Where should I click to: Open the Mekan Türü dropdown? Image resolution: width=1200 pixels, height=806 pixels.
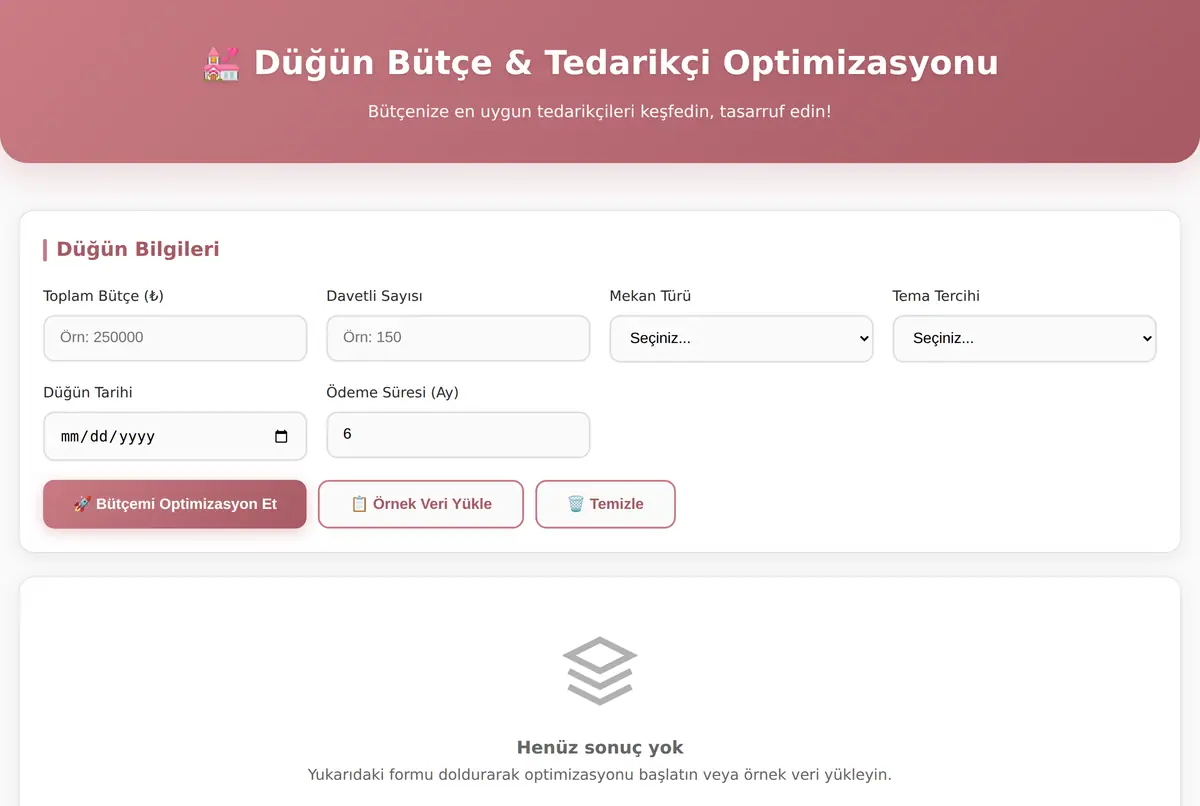(741, 339)
